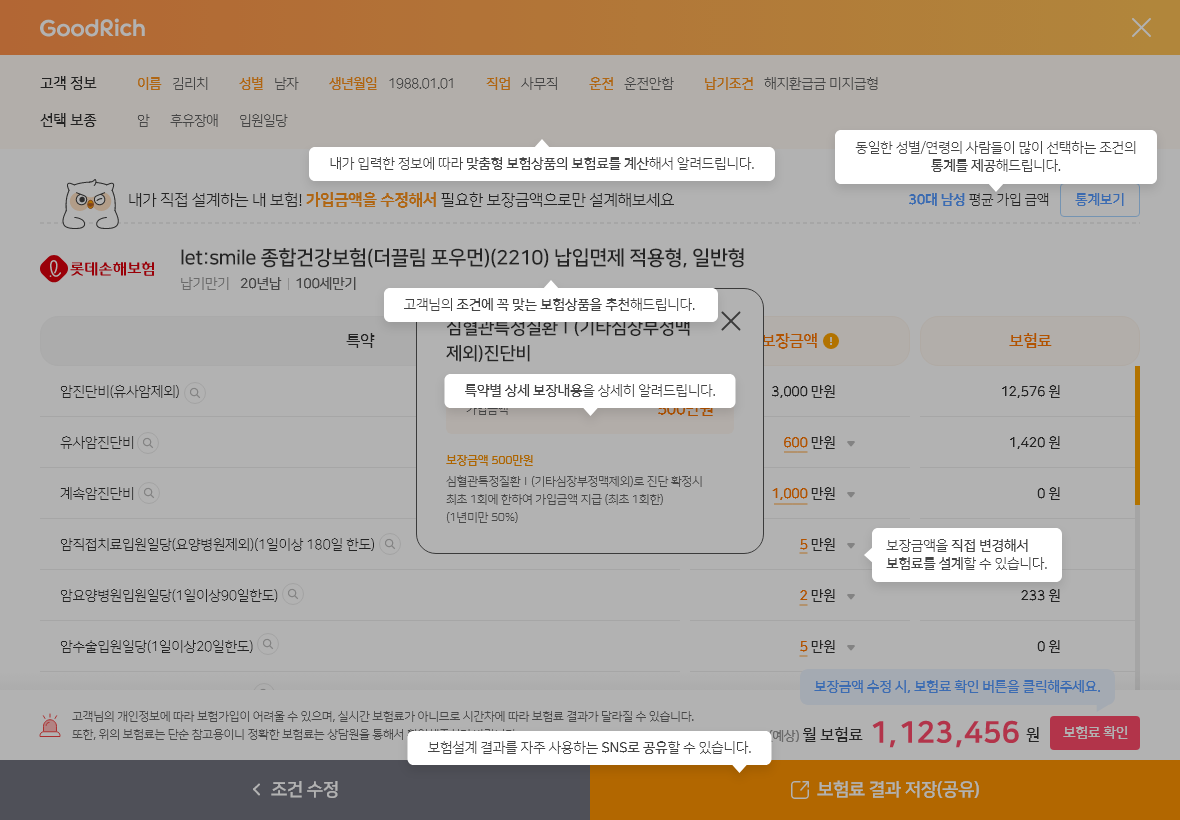Close the GoodRich window with top X
The height and width of the screenshot is (820, 1180).
[1141, 28]
